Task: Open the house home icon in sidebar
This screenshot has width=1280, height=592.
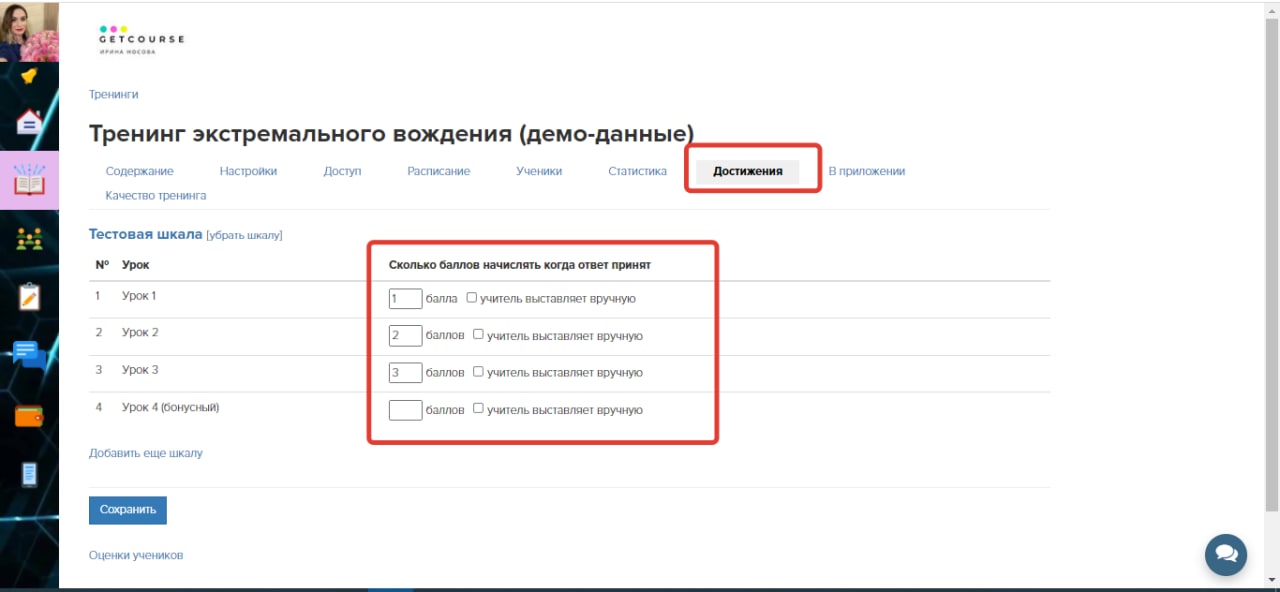Action: (29, 123)
